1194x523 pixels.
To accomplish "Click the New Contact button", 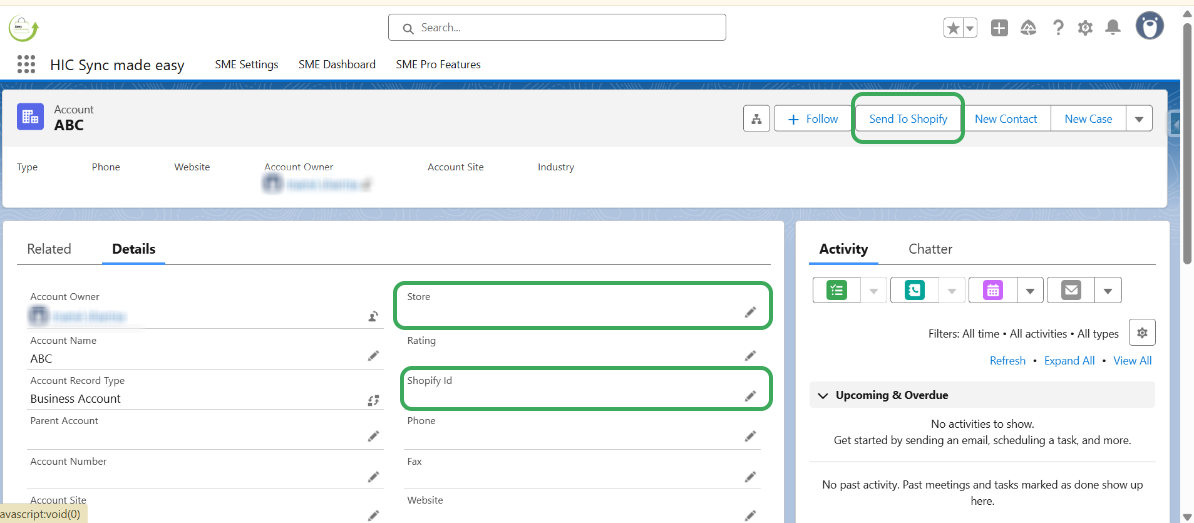I will coord(1006,119).
